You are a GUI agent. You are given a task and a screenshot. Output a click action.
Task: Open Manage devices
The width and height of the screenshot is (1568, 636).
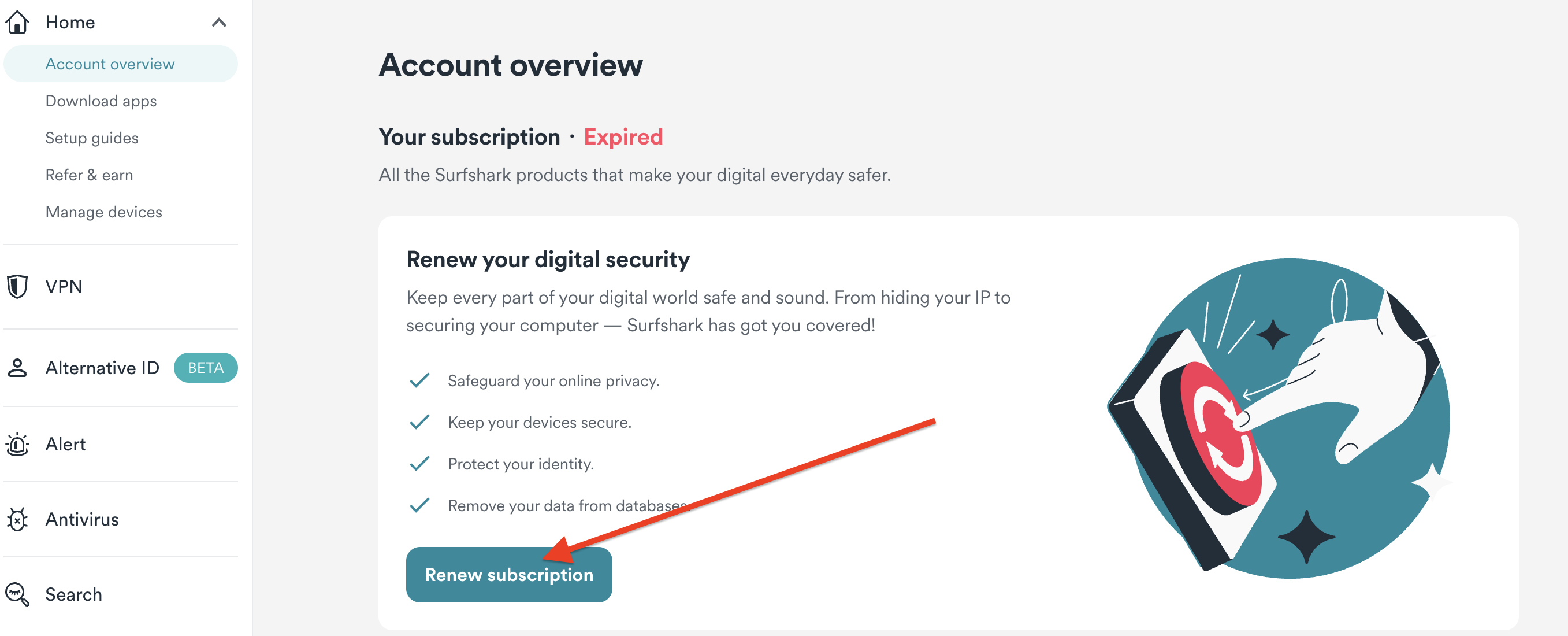click(104, 212)
